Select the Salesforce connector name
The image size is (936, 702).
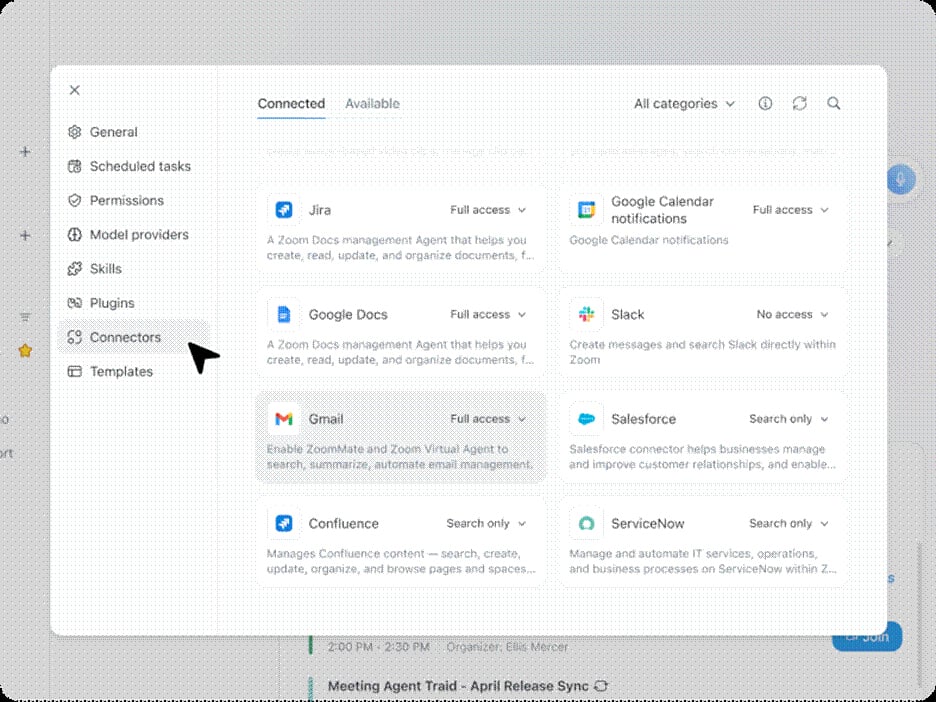[x=644, y=419]
